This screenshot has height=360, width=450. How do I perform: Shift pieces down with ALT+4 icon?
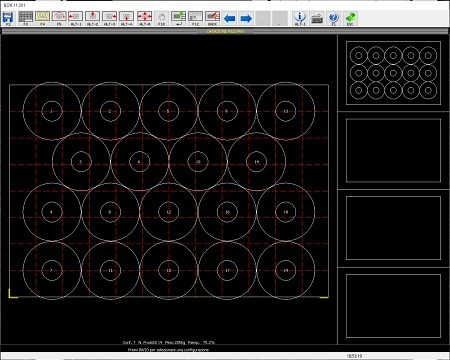coord(126,18)
